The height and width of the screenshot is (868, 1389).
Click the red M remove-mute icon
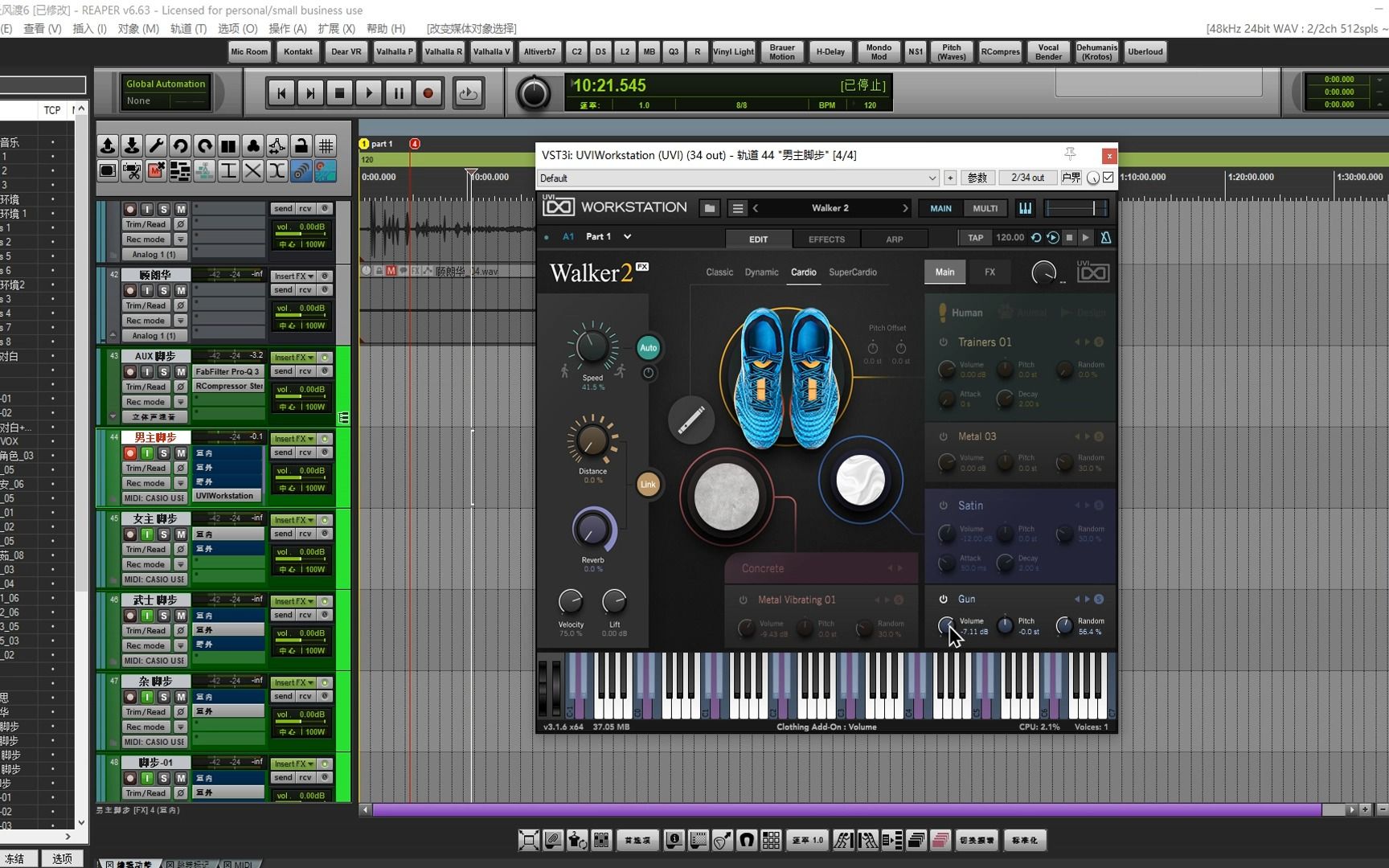[x=156, y=170]
